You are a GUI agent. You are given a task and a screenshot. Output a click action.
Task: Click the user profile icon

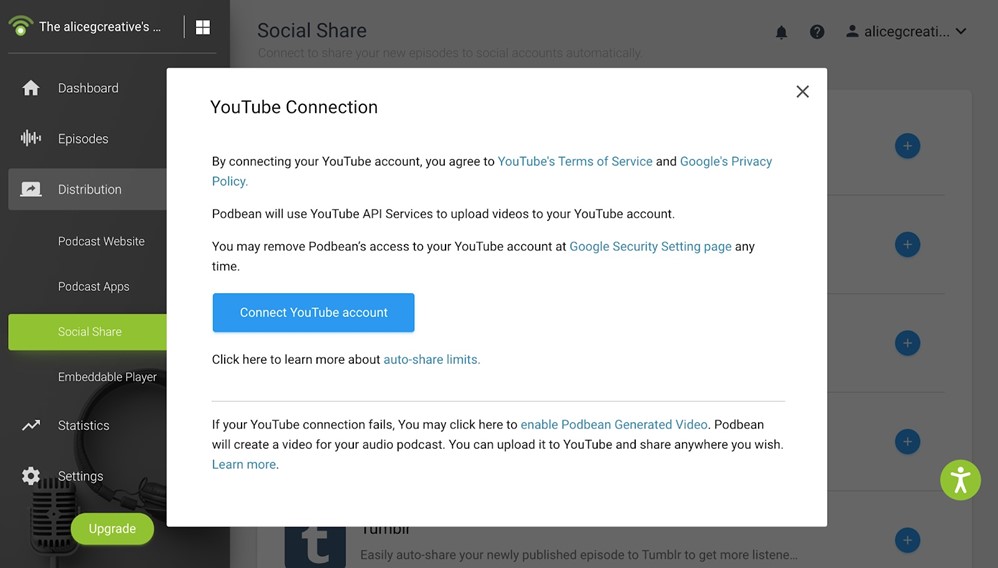(852, 31)
